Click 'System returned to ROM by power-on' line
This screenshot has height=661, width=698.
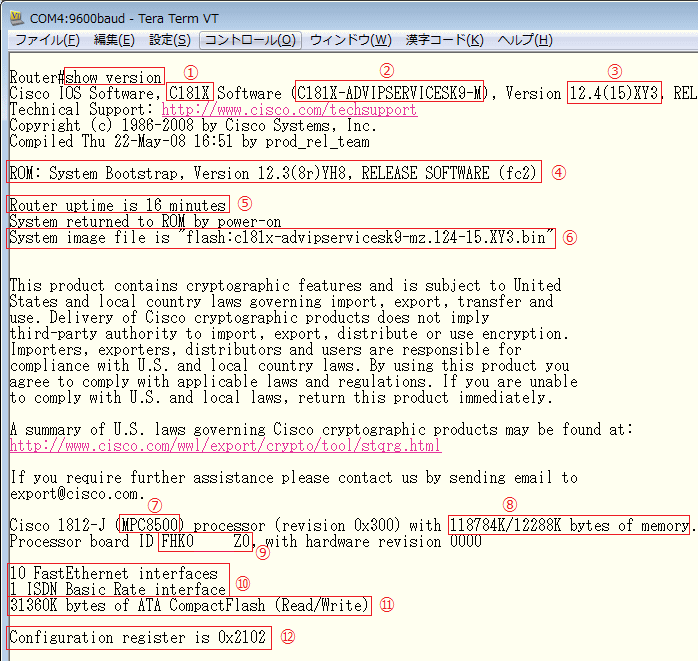point(145,221)
